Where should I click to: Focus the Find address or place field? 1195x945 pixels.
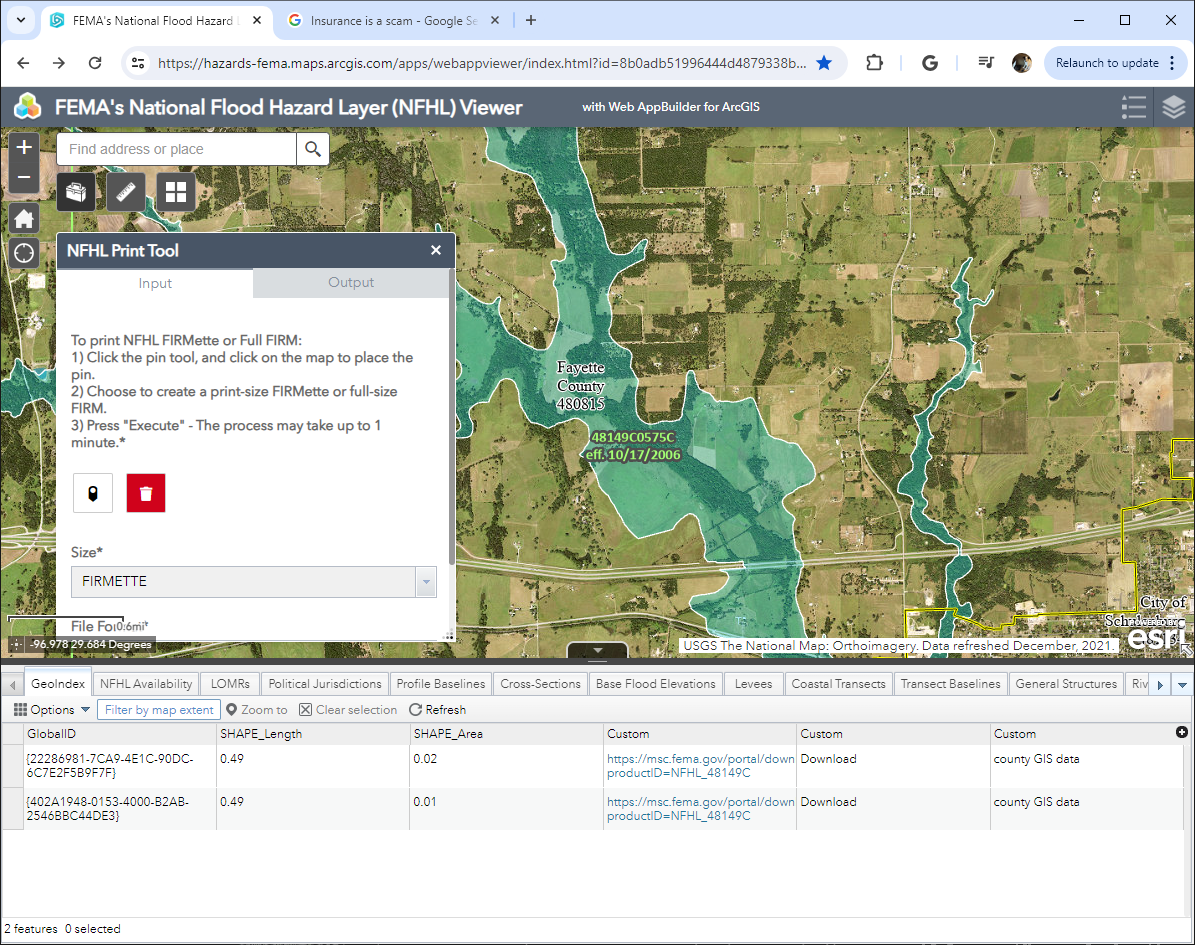177,149
